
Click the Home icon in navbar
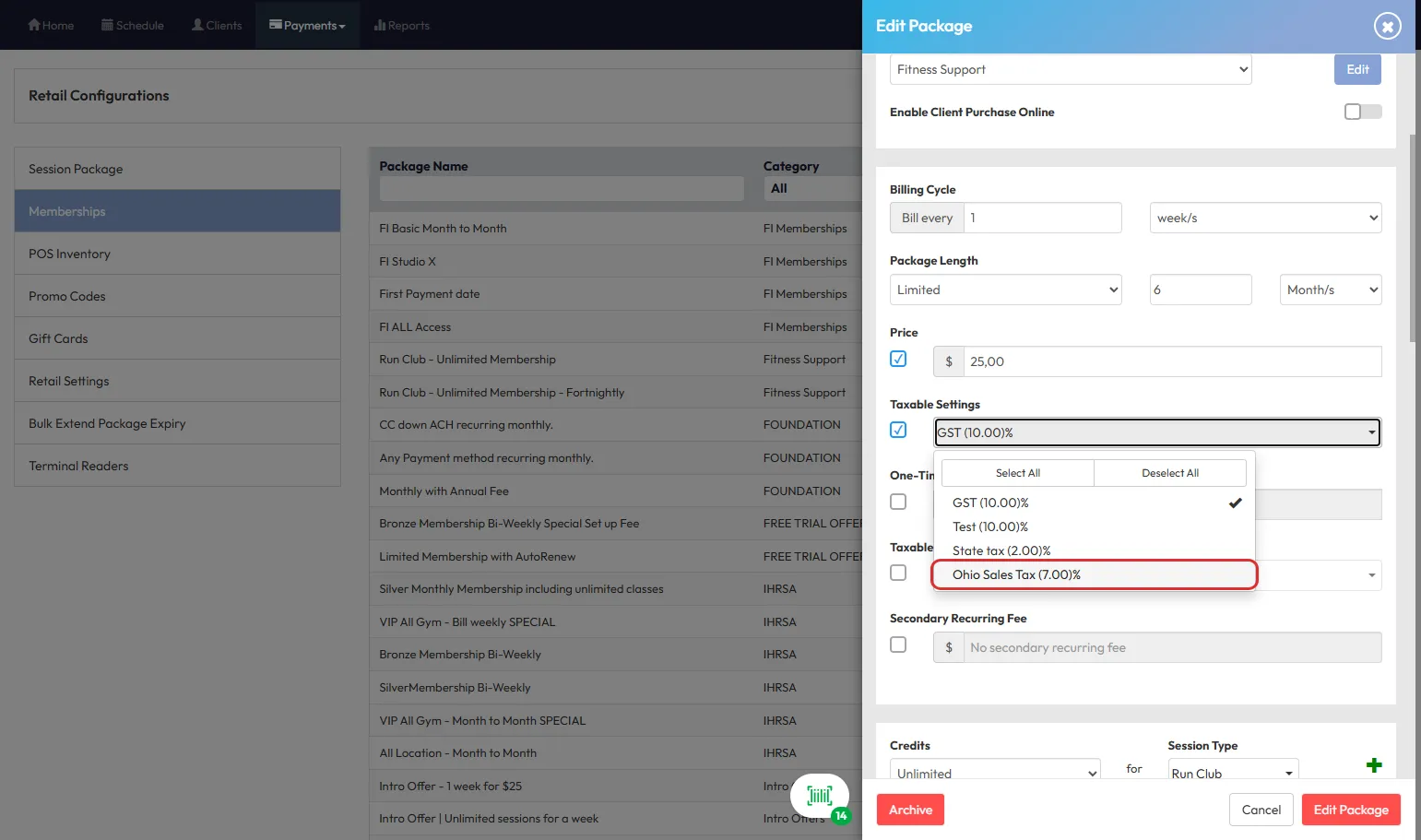pos(34,25)
